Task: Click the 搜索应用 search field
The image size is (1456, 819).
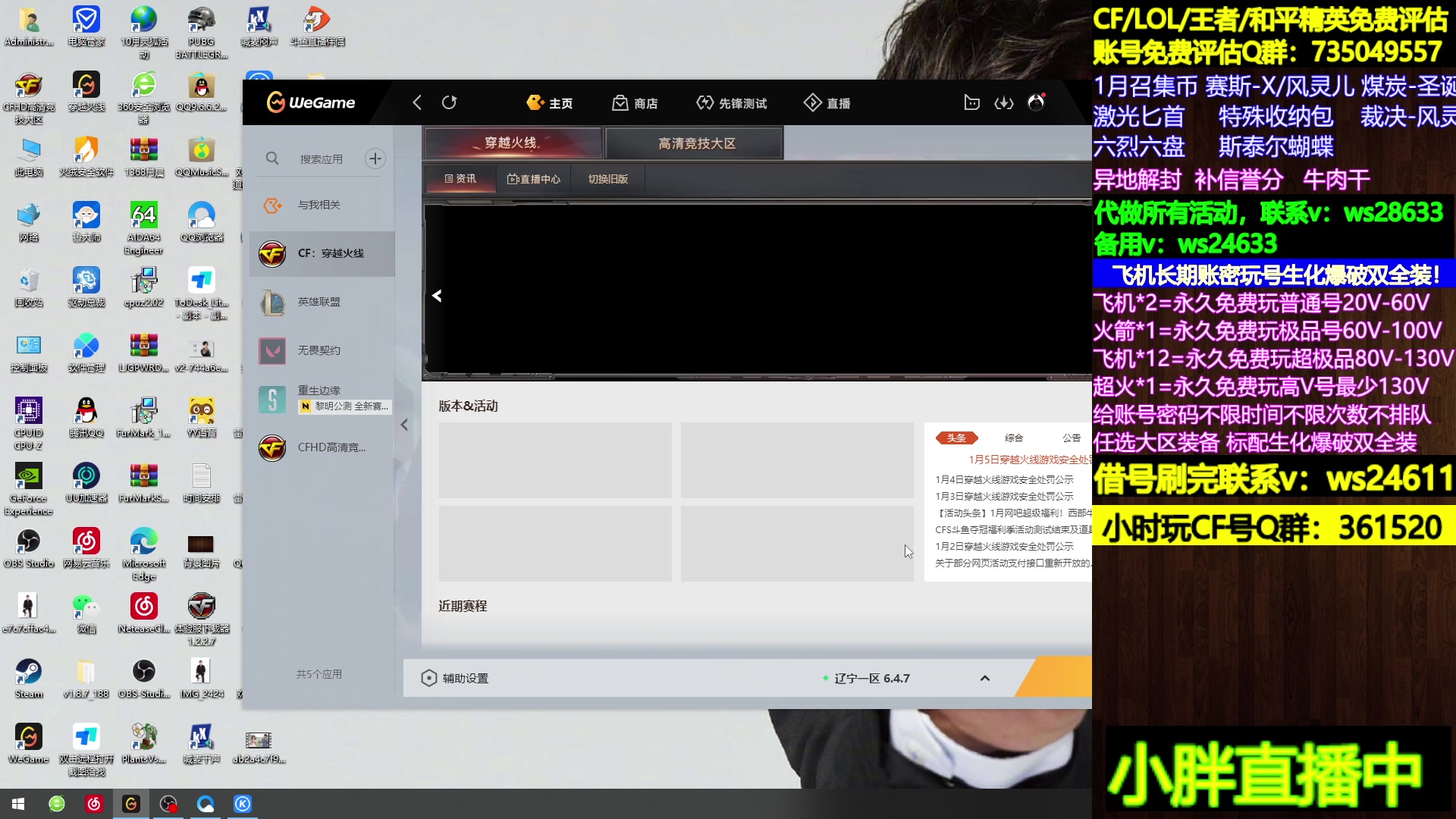Action: click(x=321, y=159)
